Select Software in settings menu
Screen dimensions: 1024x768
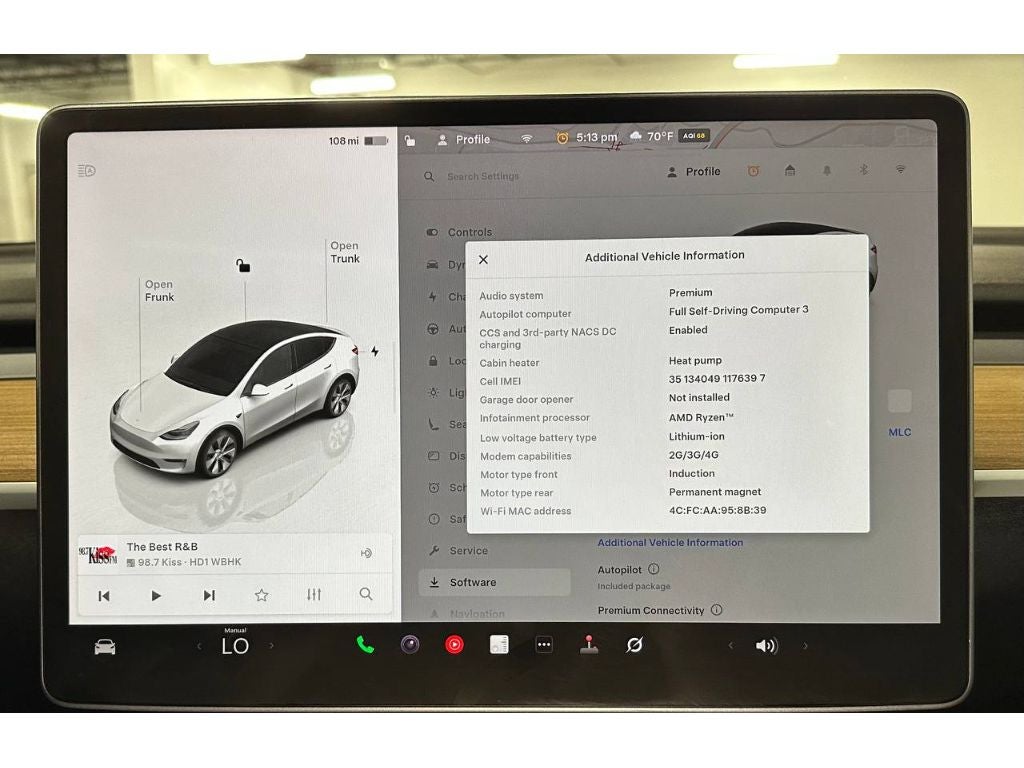(494, 582)
